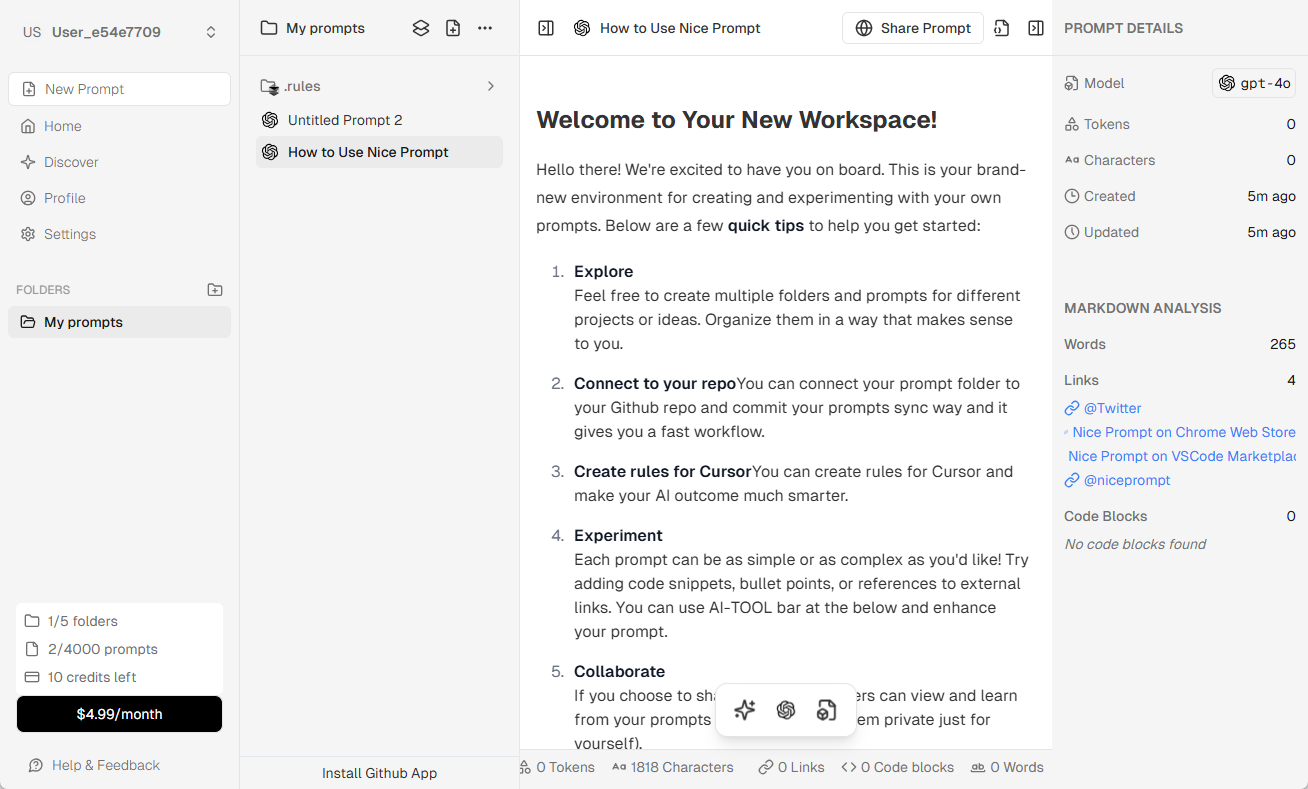
Task: Open the Discover page
Action: (x=119, y=162)
